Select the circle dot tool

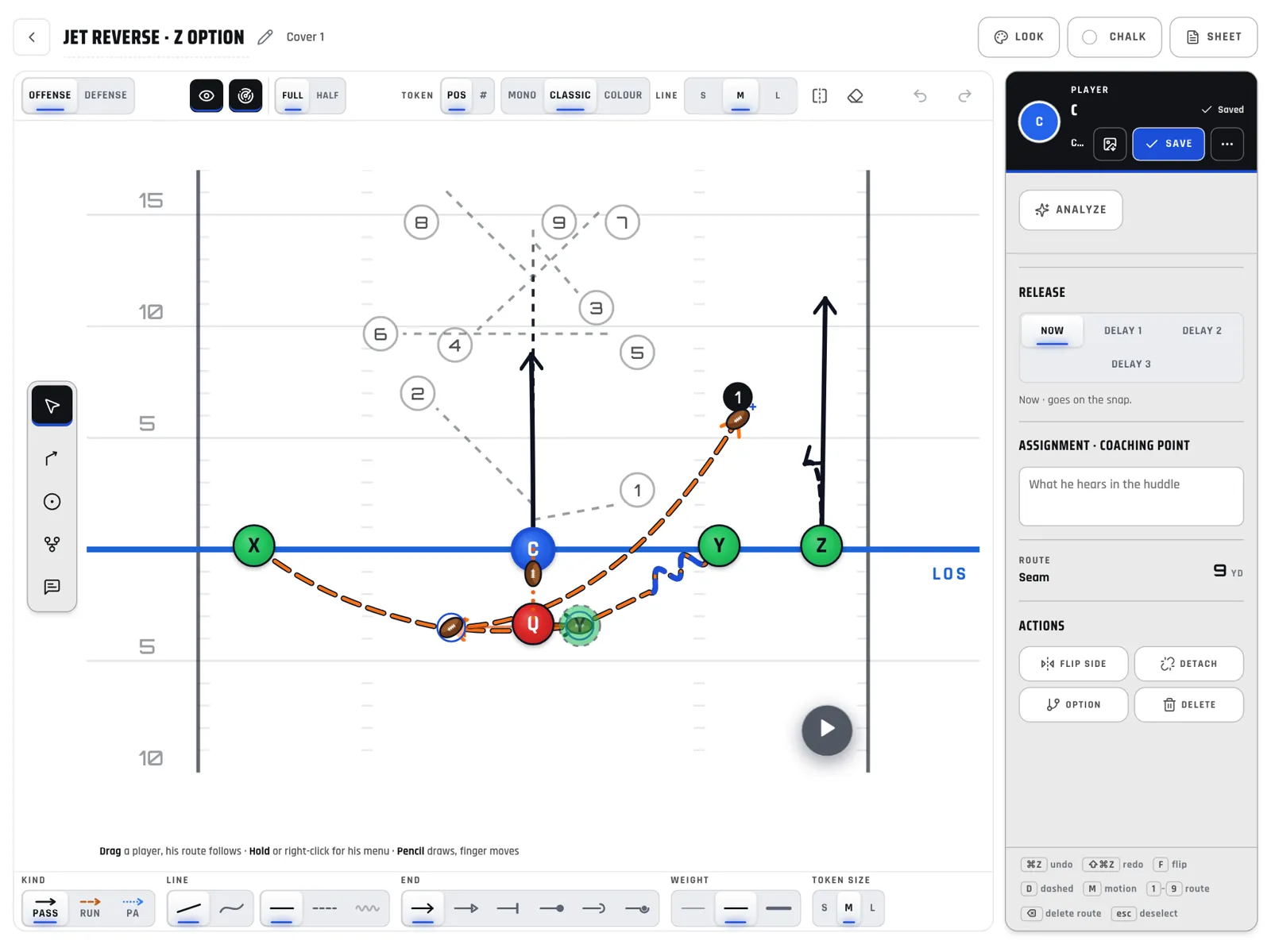tap(52, 501)
